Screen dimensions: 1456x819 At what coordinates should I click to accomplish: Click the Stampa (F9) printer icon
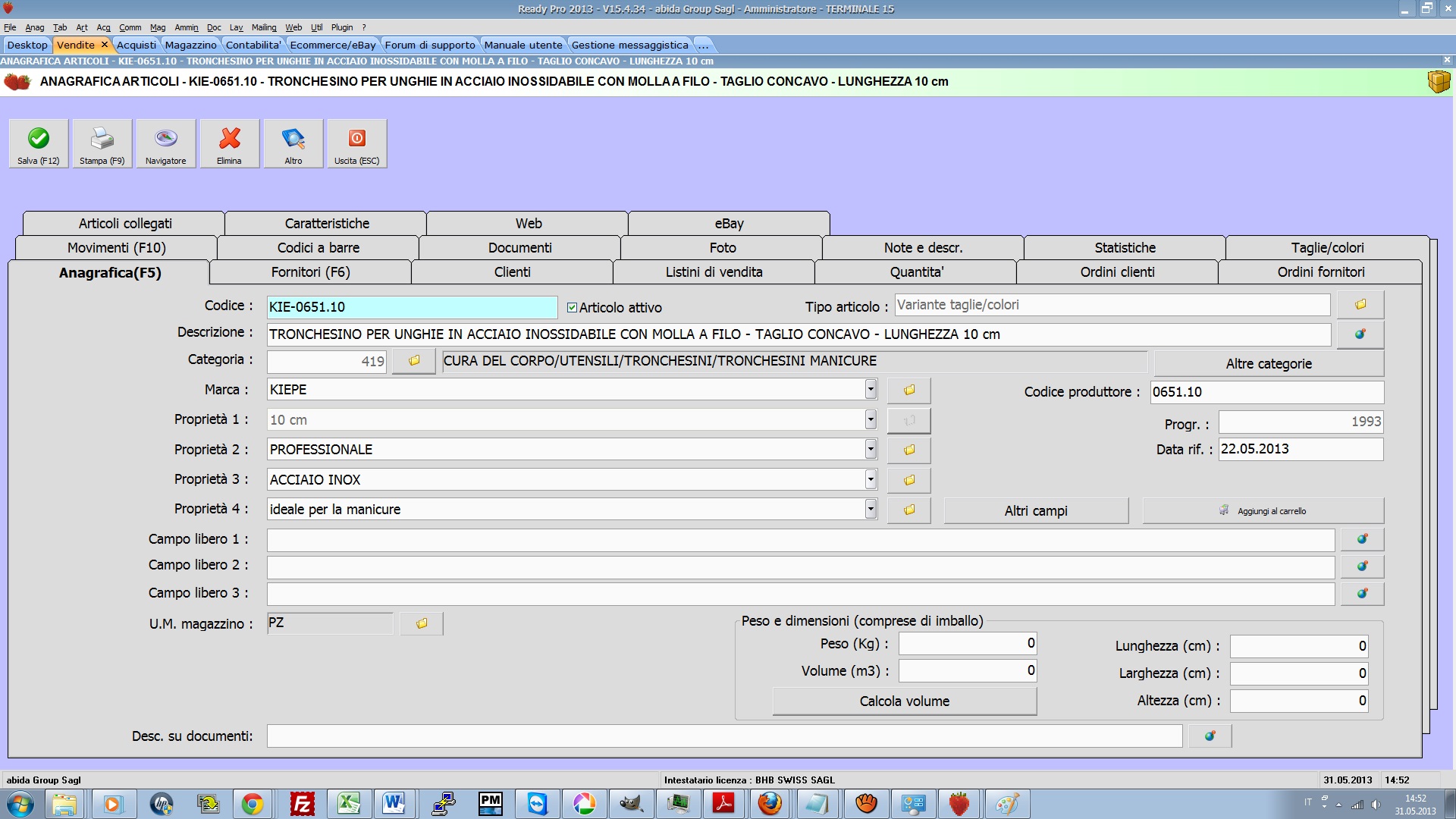(102, 139)
